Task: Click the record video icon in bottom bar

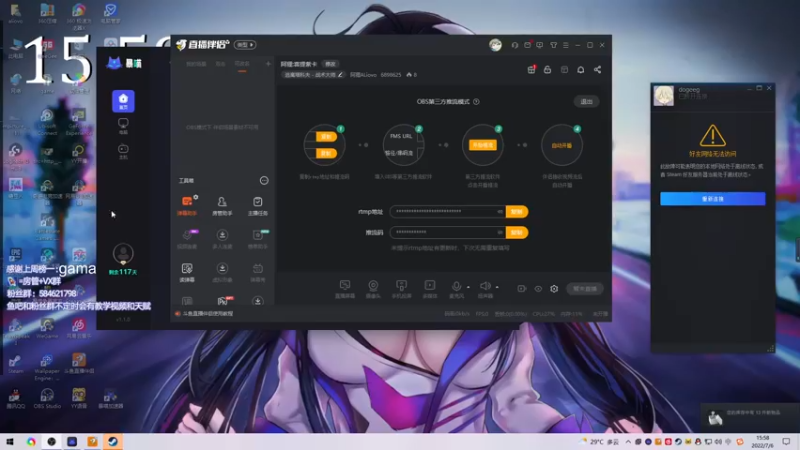Action: point(521,289)
